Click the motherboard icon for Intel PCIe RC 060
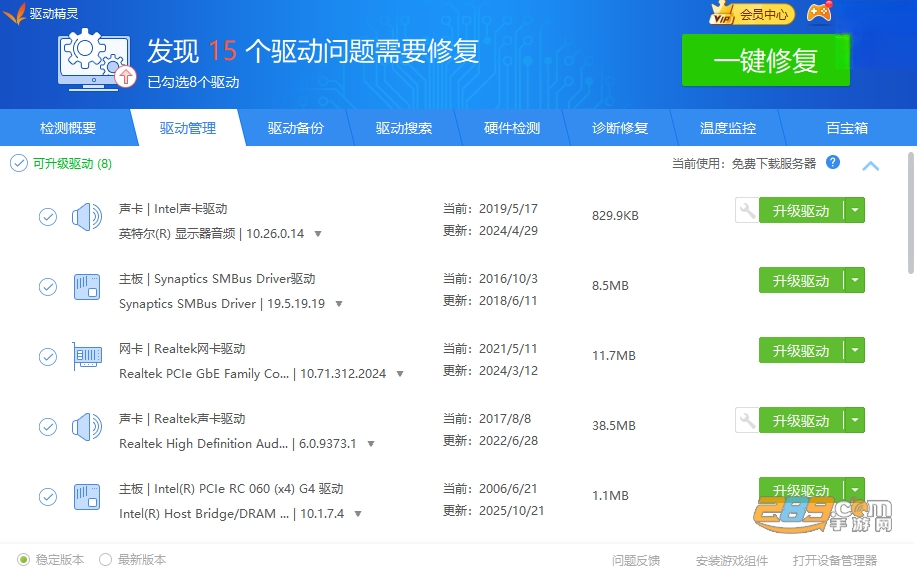The image size is (917, 572). pos(87,497)
